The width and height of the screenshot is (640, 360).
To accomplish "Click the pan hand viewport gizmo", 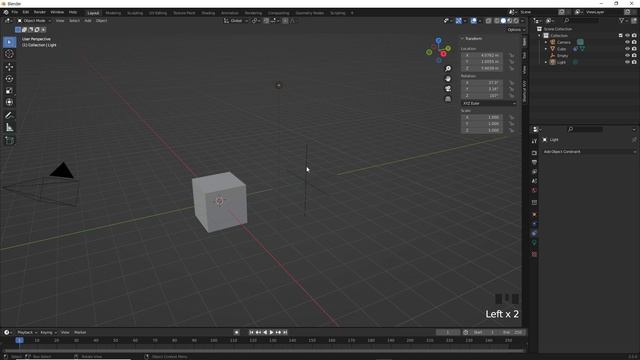I will click(448, 78).
